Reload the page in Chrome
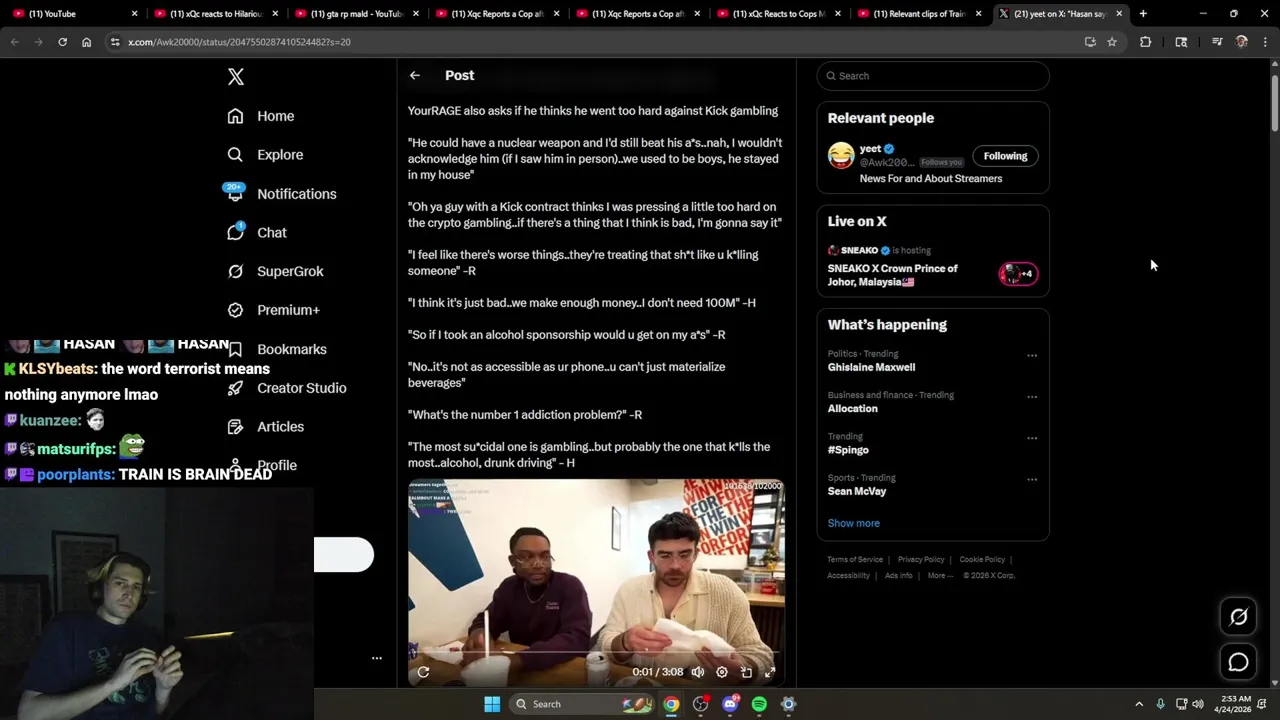Image resolution: width=1280 pixels, height=720 pixels. (62, 42)
